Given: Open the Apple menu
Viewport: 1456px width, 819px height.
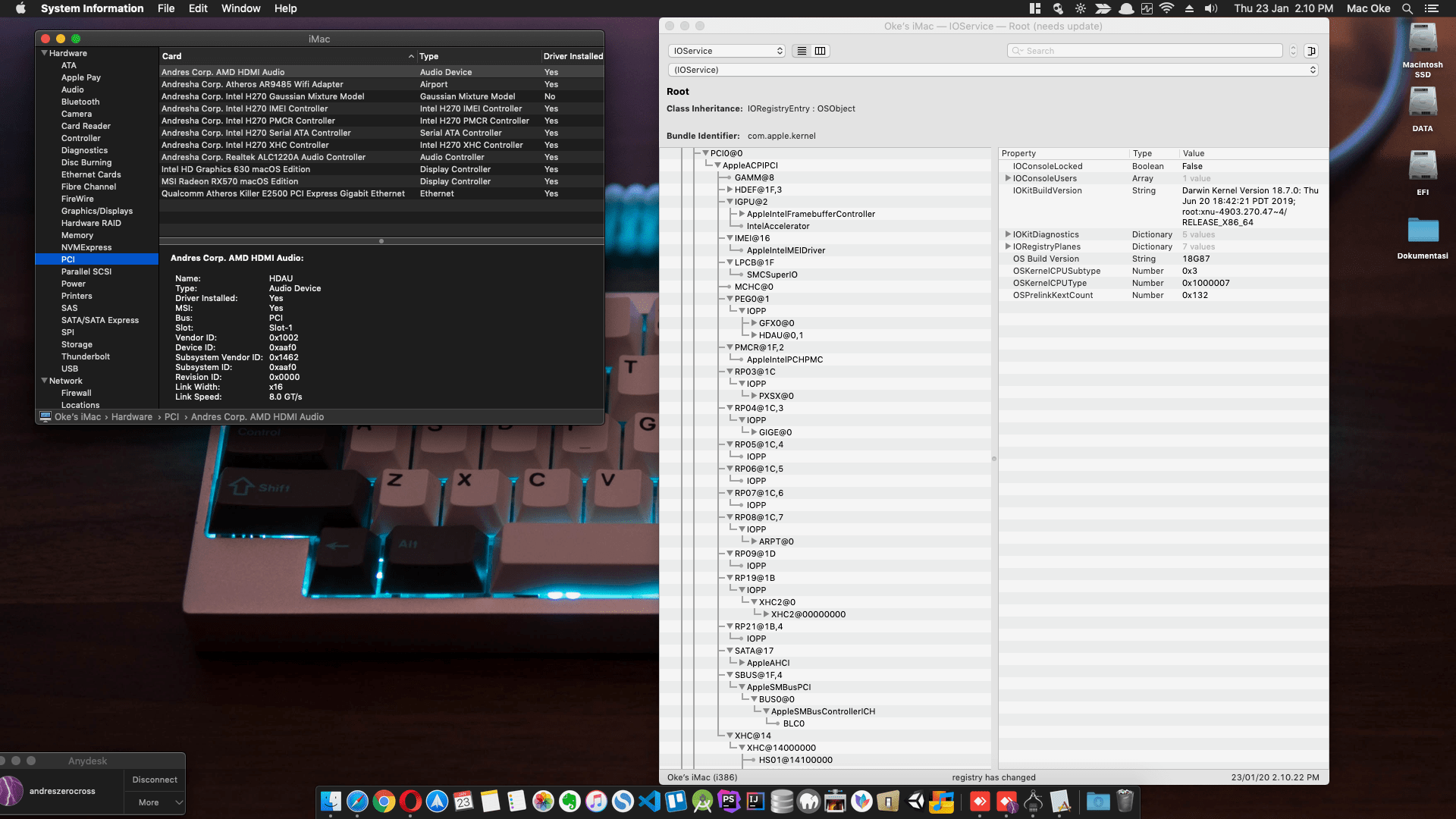Looking at the screenshot, I should [20, 8].
